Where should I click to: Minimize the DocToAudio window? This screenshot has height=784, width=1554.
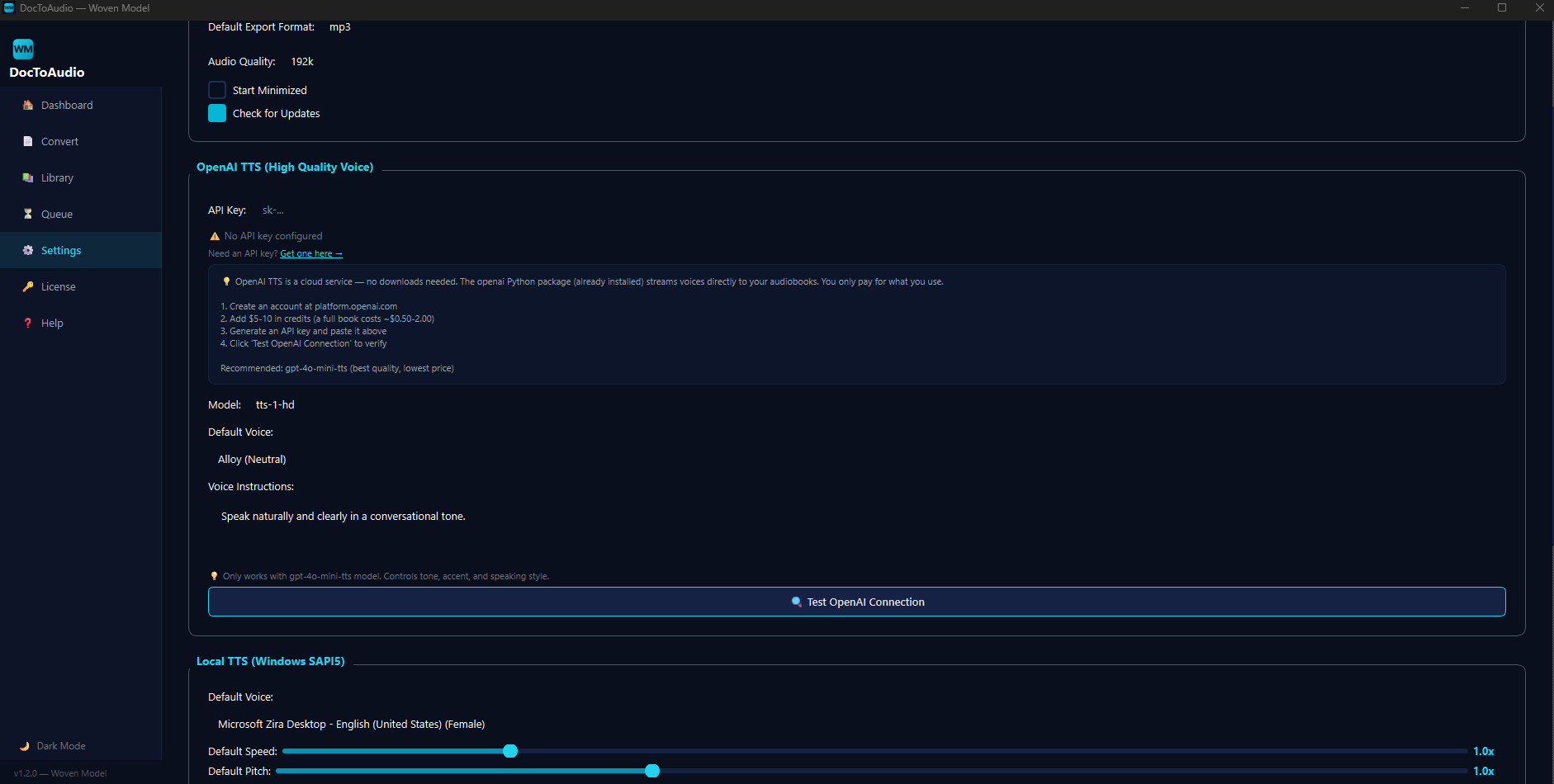(x=1464, y=7)
